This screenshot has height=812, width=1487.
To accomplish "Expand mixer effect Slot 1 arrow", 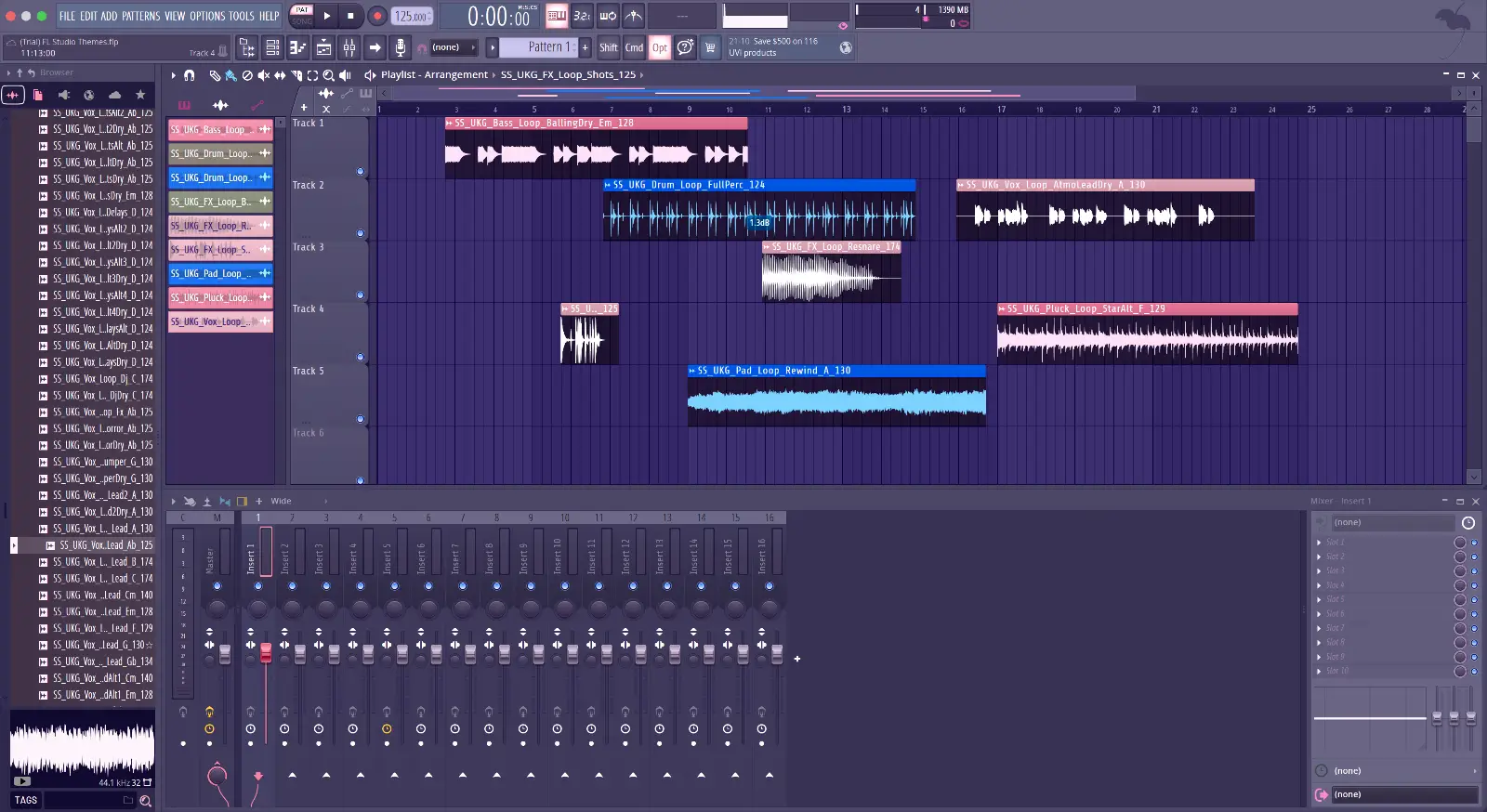I will click(x=1319, y=543).
